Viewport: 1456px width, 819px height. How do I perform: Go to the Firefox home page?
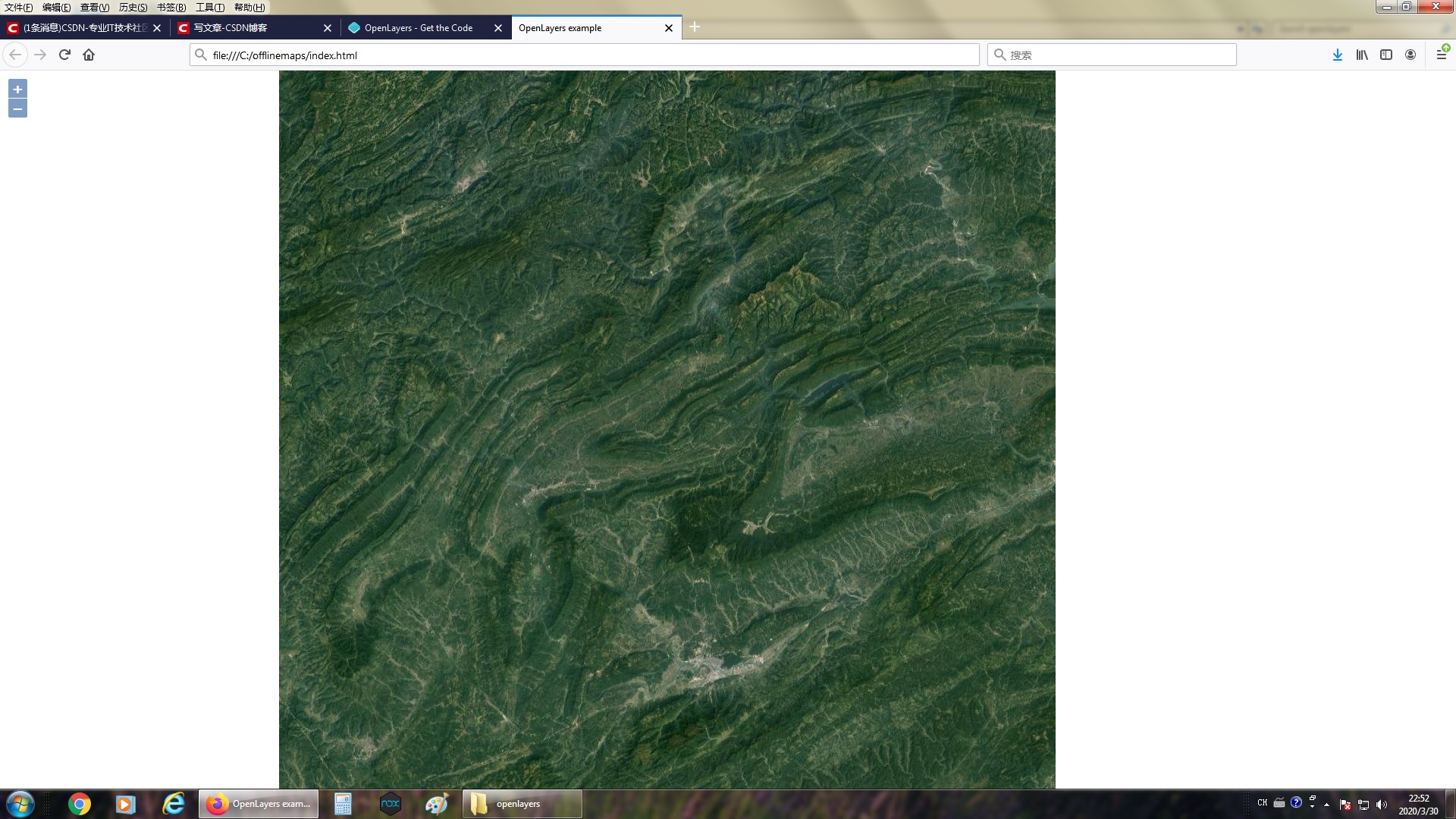pos(89,55)
